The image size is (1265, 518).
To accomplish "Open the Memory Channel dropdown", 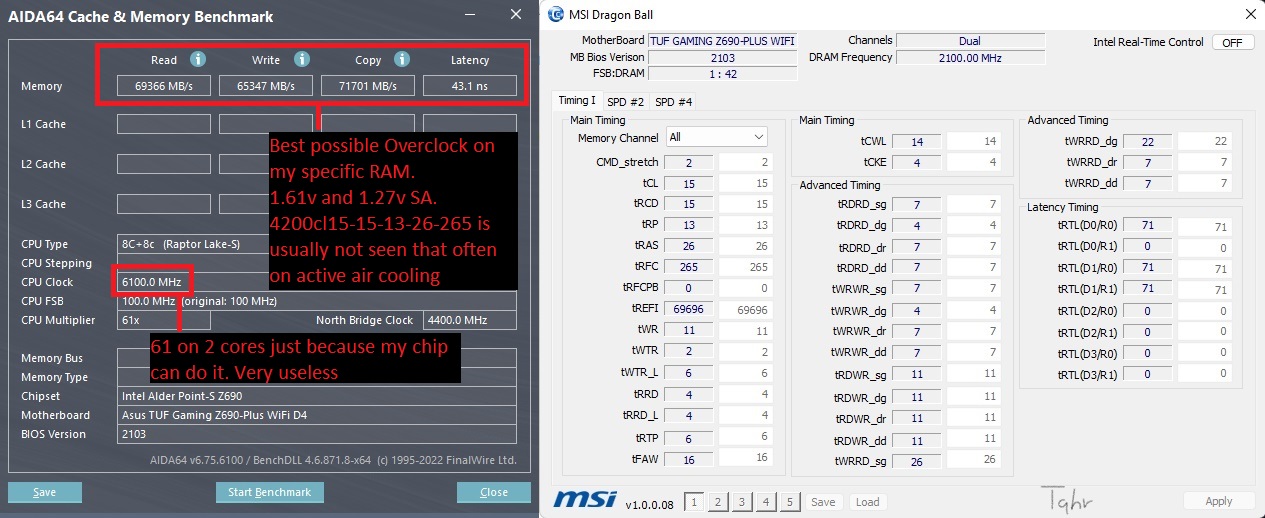I will point(716,137).
